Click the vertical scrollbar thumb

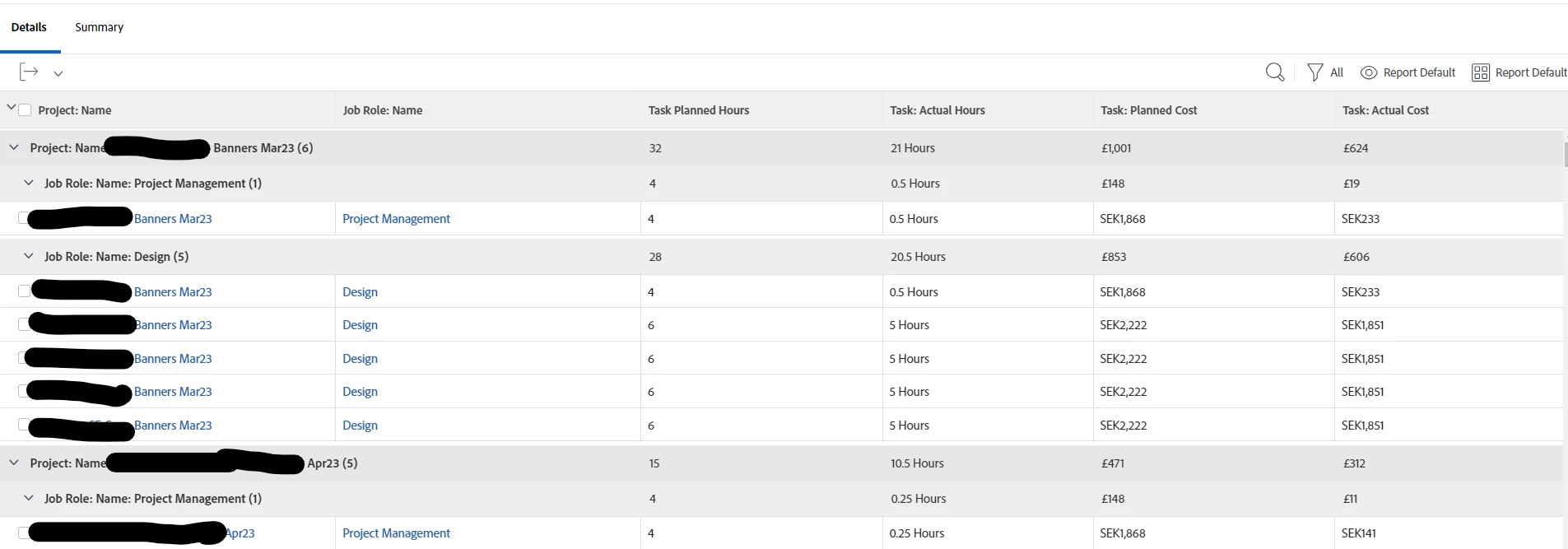coord(1566,154)
